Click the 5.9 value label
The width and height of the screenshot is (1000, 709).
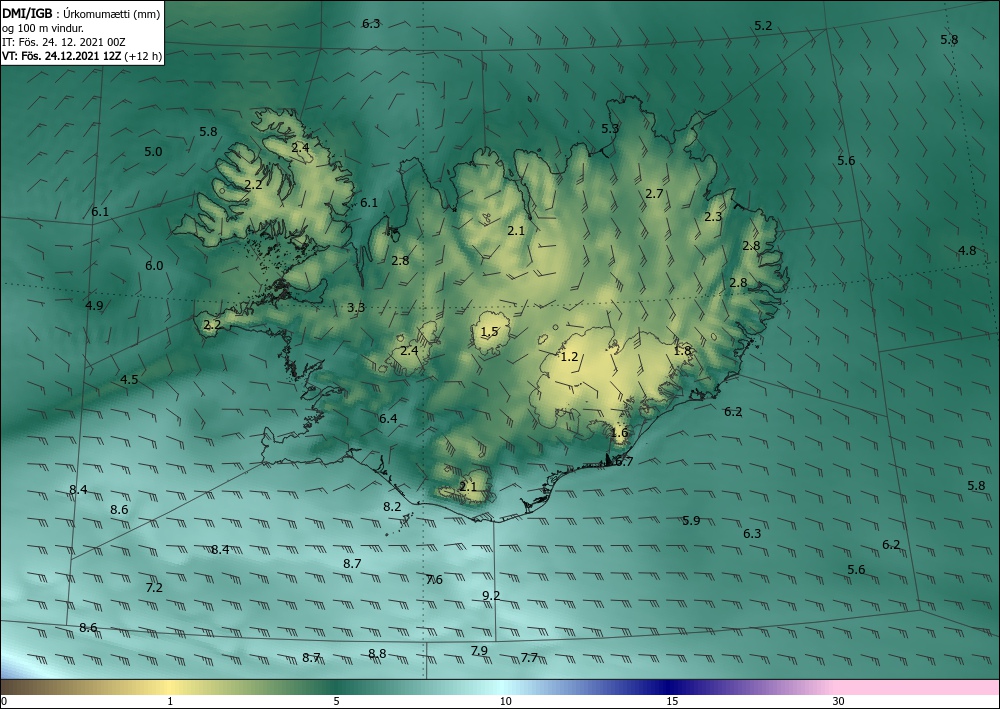(x=691, y=521)
